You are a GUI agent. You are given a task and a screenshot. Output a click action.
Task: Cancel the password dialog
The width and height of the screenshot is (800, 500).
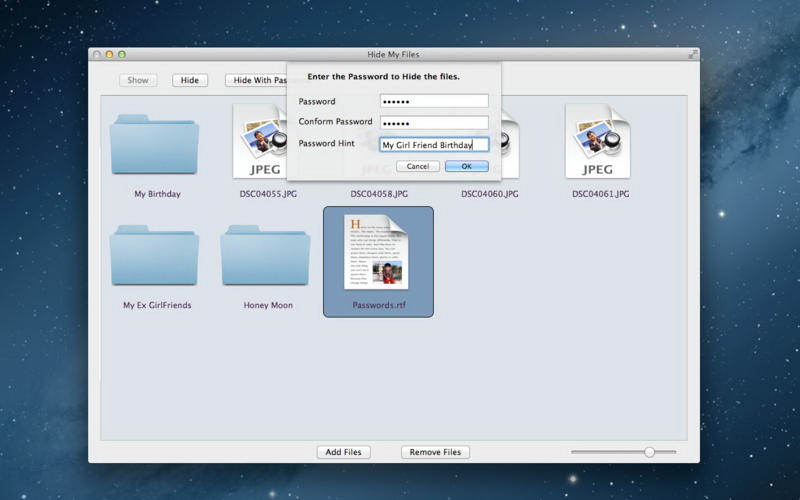click(x=417, y=166)
